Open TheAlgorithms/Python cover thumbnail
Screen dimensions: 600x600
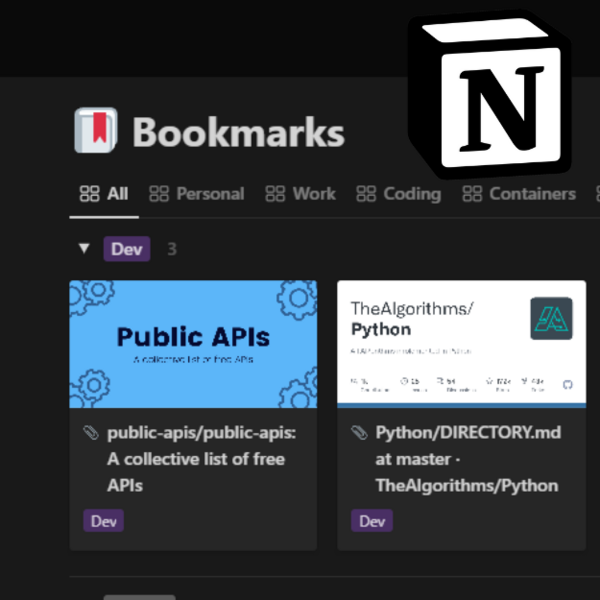click(461, 344)
